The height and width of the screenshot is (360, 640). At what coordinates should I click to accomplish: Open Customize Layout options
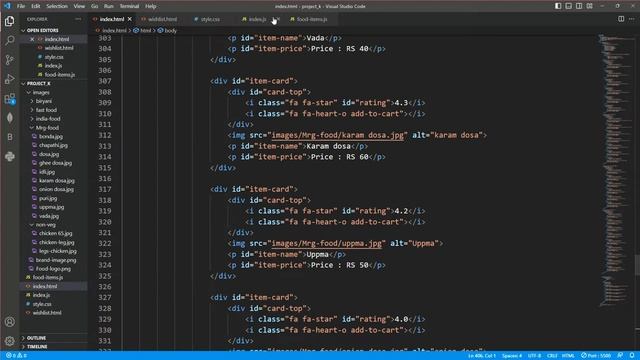[x=589, y=6]
